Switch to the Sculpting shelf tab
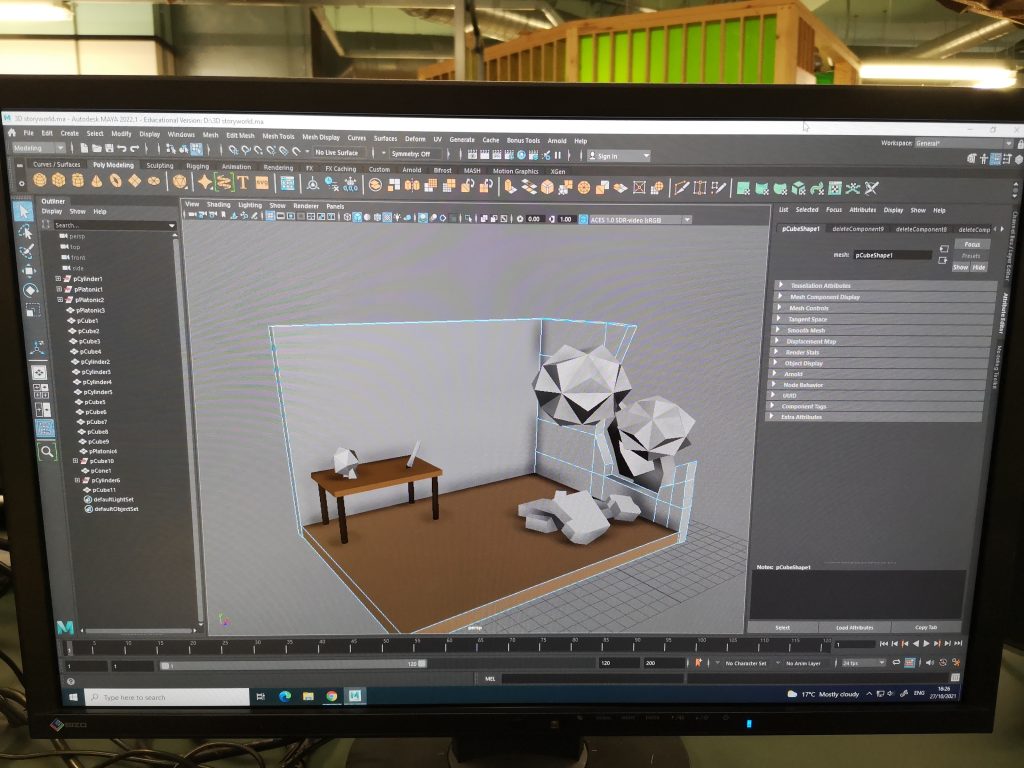The width and height of the screenshot is (1024, 768). pos(160,166)
